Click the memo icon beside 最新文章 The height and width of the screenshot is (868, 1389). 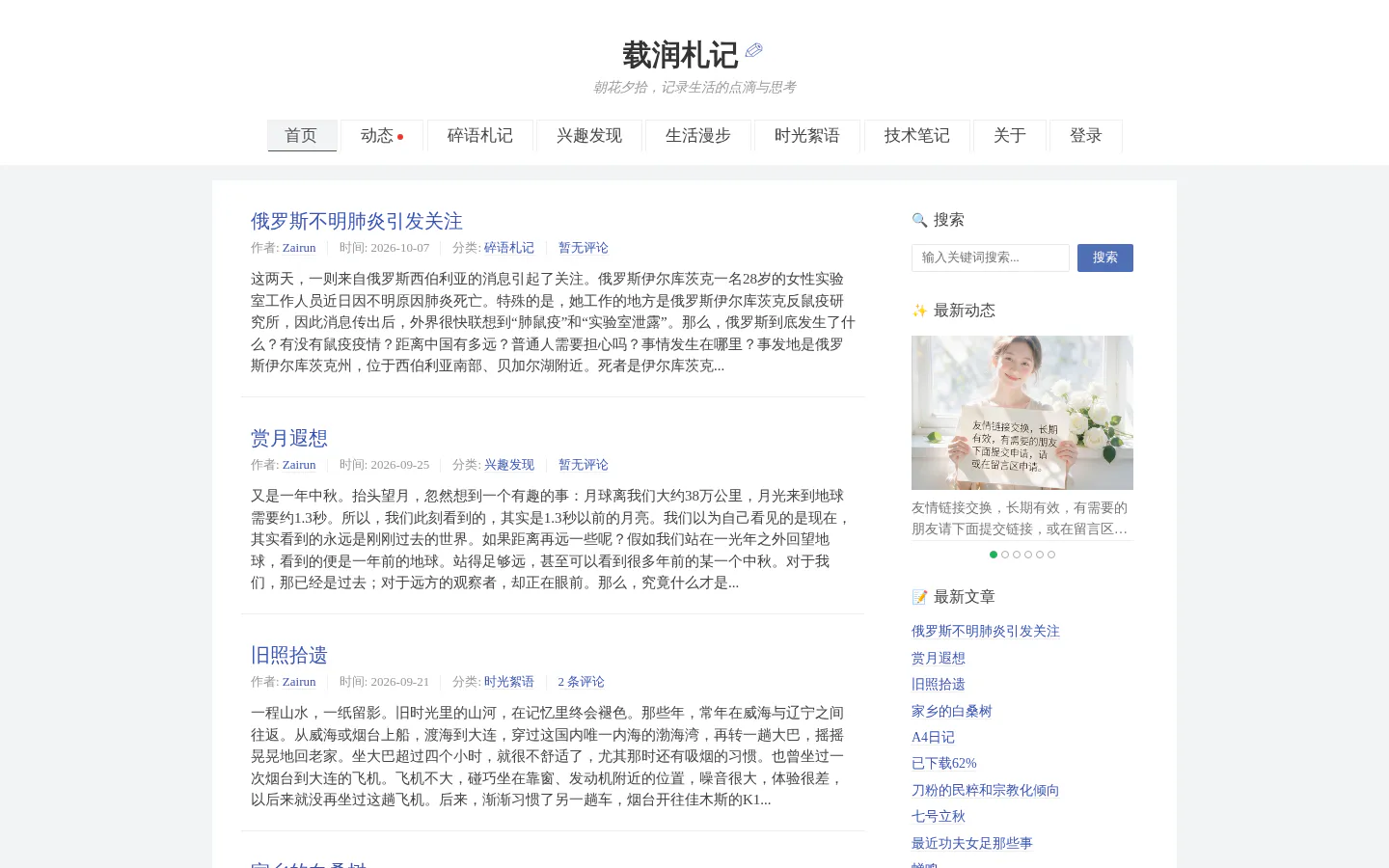click(919, 597)
